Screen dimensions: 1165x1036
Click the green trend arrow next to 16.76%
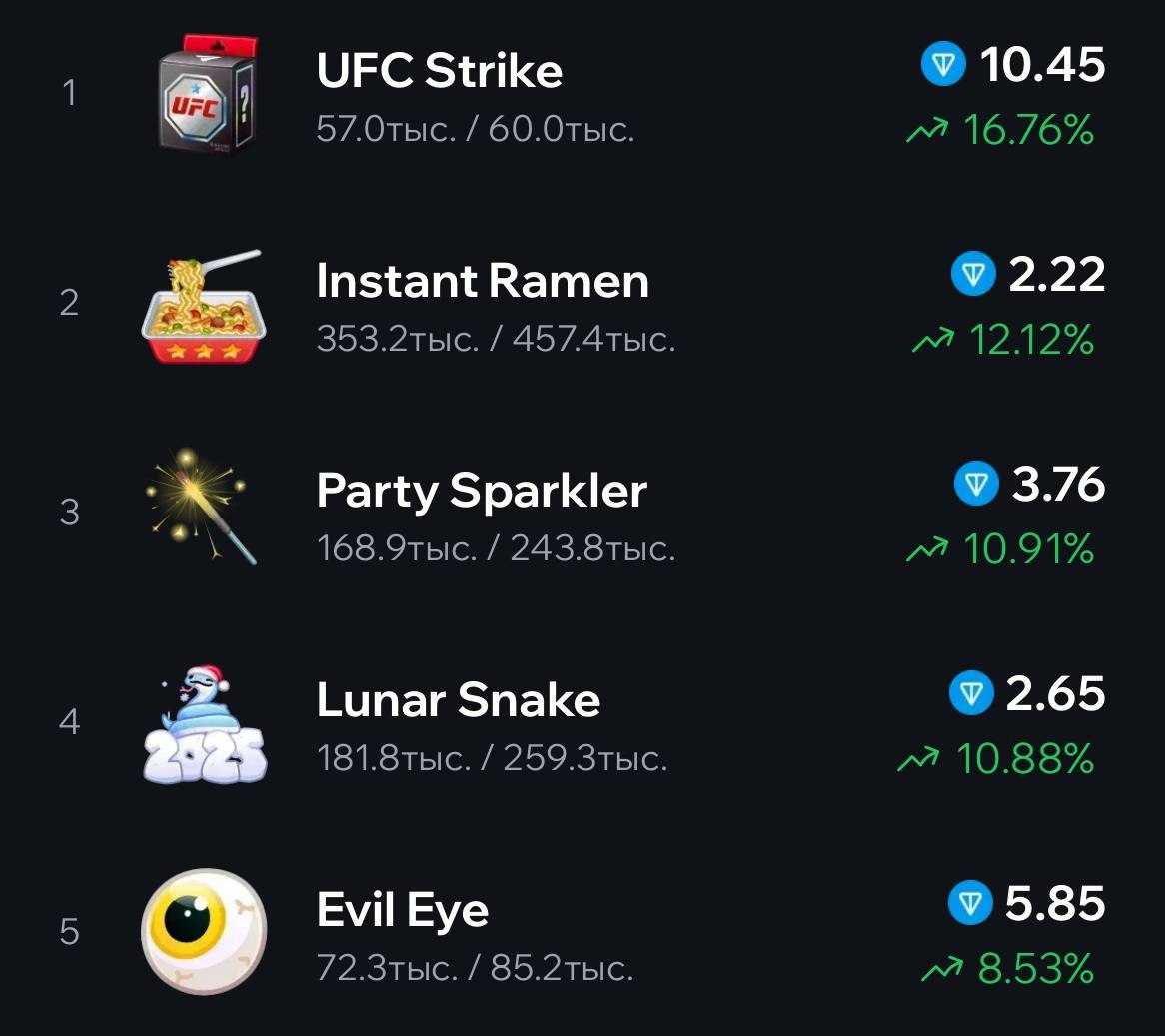[x=926, y=131]
